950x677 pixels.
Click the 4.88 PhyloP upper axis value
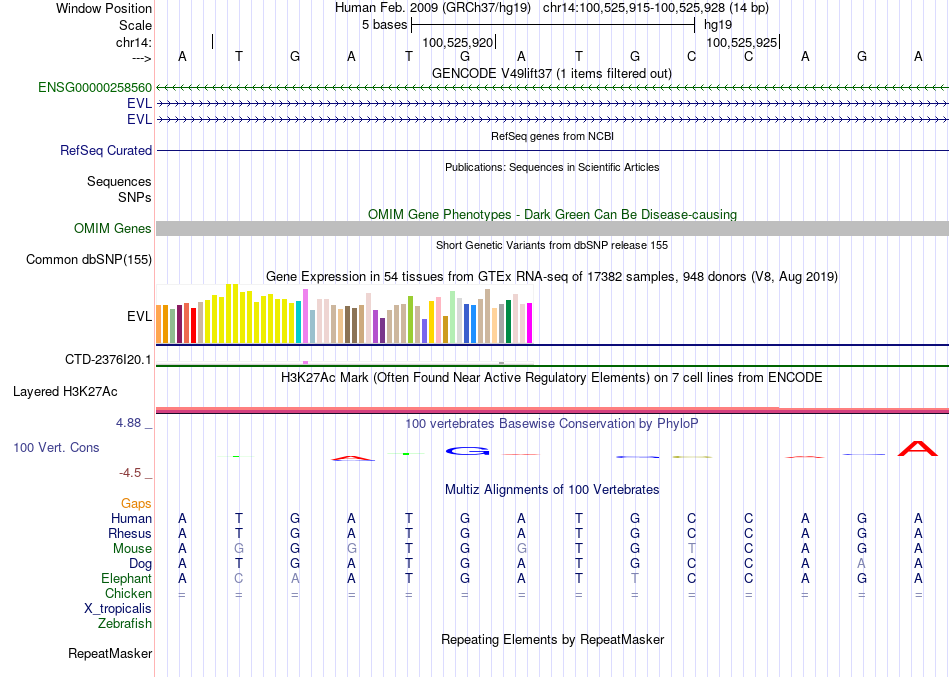tap(128, 422)
